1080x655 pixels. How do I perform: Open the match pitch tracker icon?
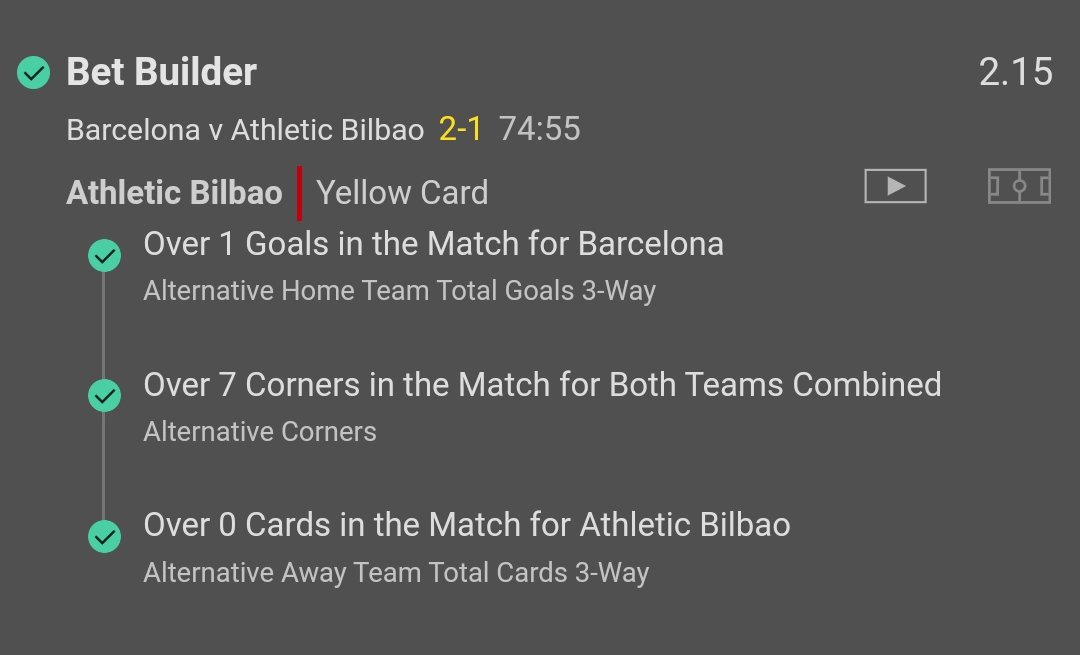[x=1019, y=186]
